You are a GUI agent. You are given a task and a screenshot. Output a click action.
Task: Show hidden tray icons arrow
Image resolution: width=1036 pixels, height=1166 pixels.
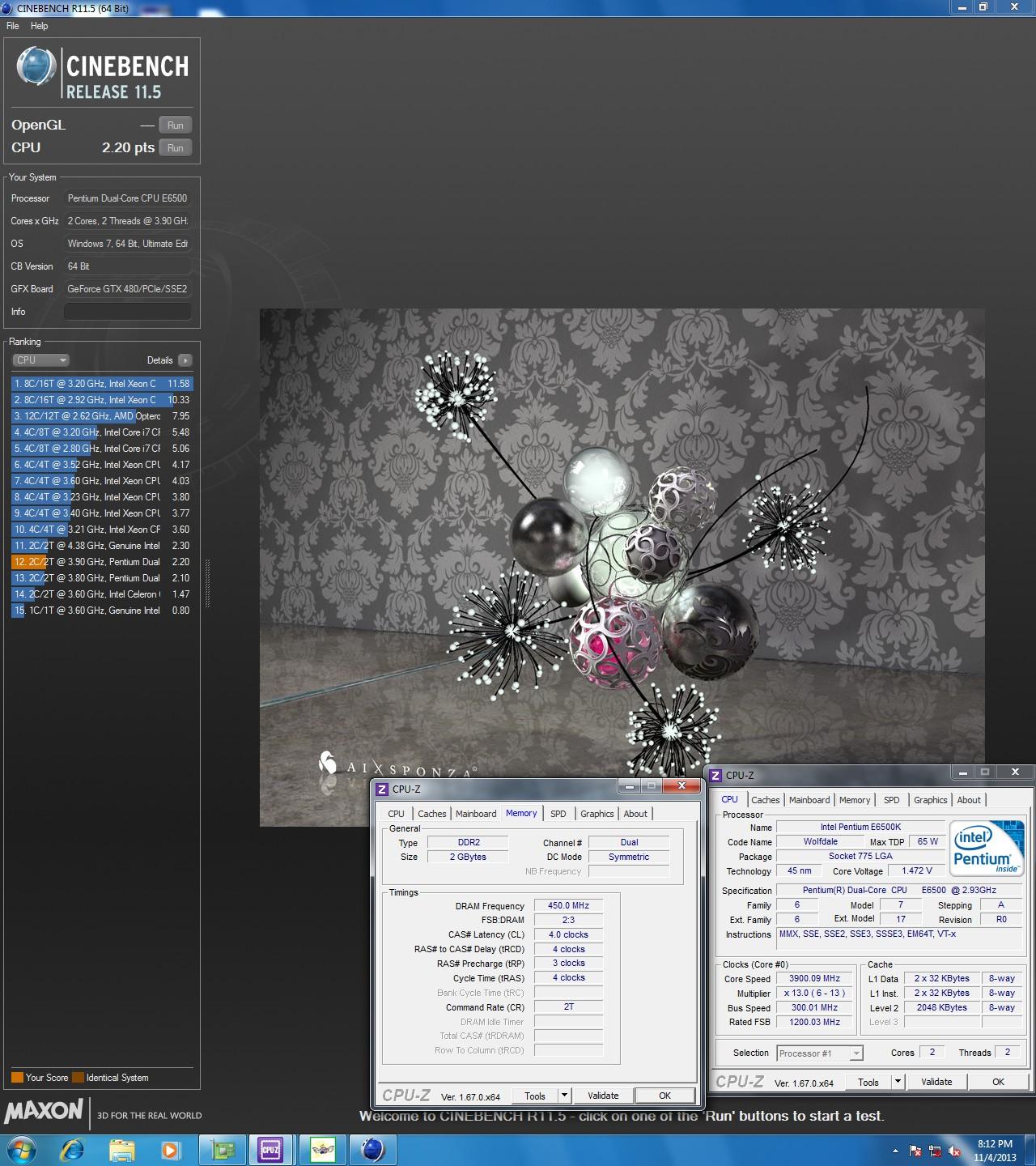[895, 1151]
